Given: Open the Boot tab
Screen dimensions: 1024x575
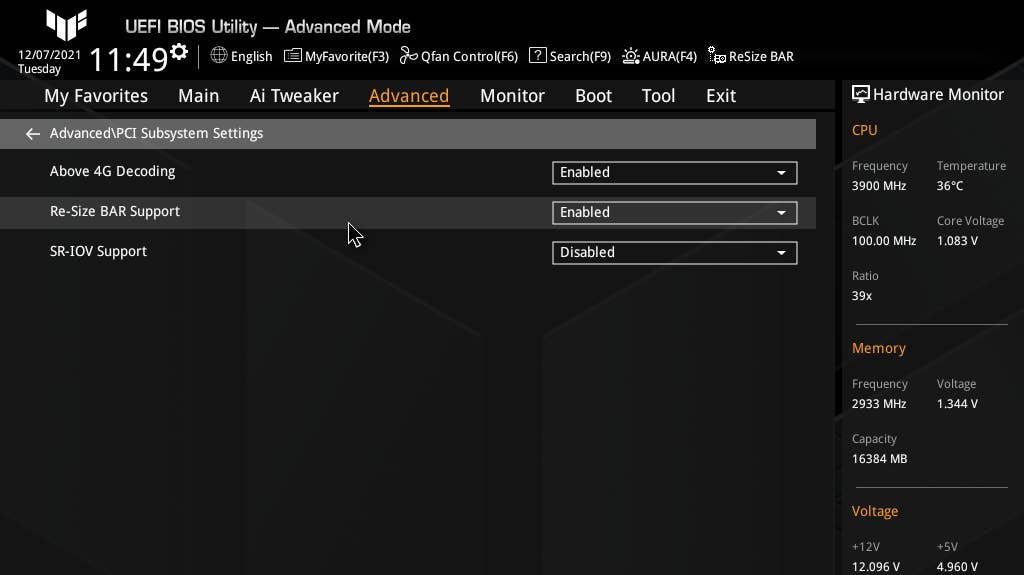Looking at the screenshot, I should pyautogui.click(x=593, y=96).
